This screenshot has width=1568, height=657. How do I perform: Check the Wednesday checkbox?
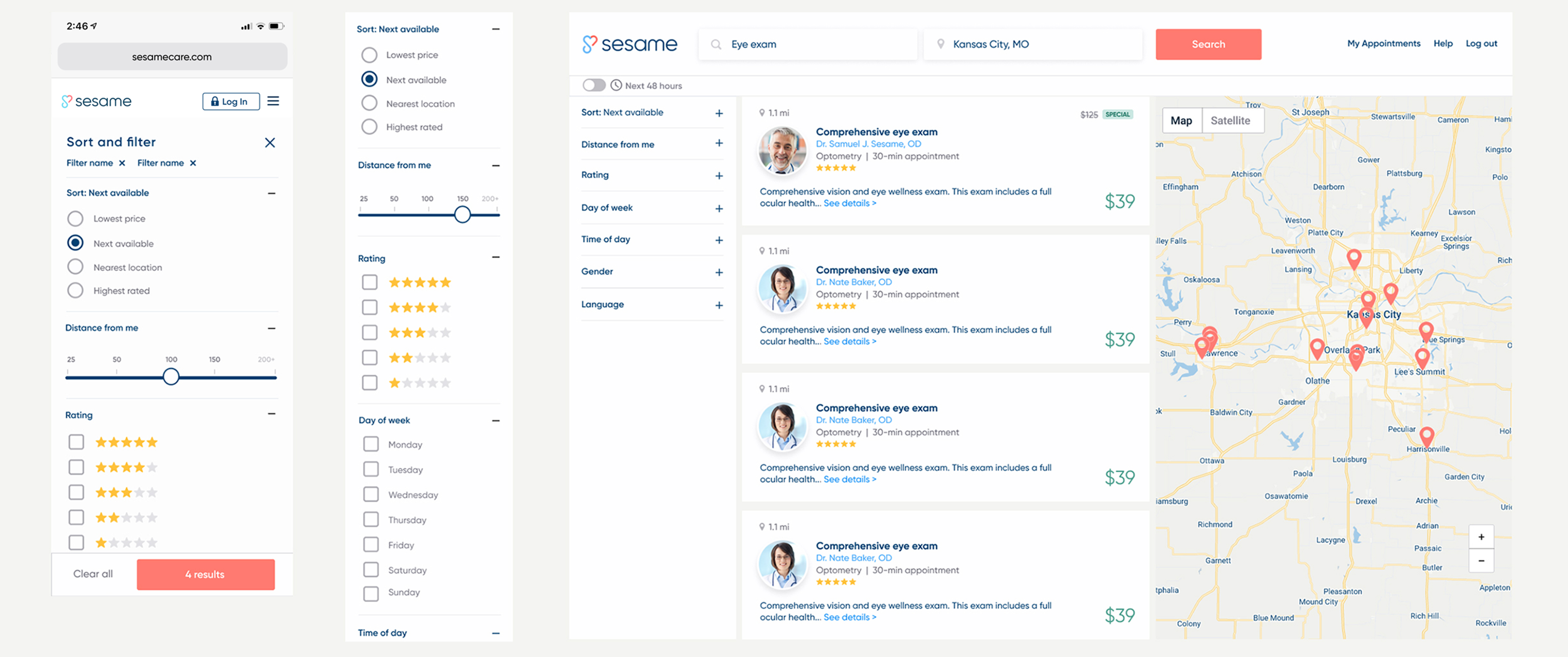(x=371, y=494)
